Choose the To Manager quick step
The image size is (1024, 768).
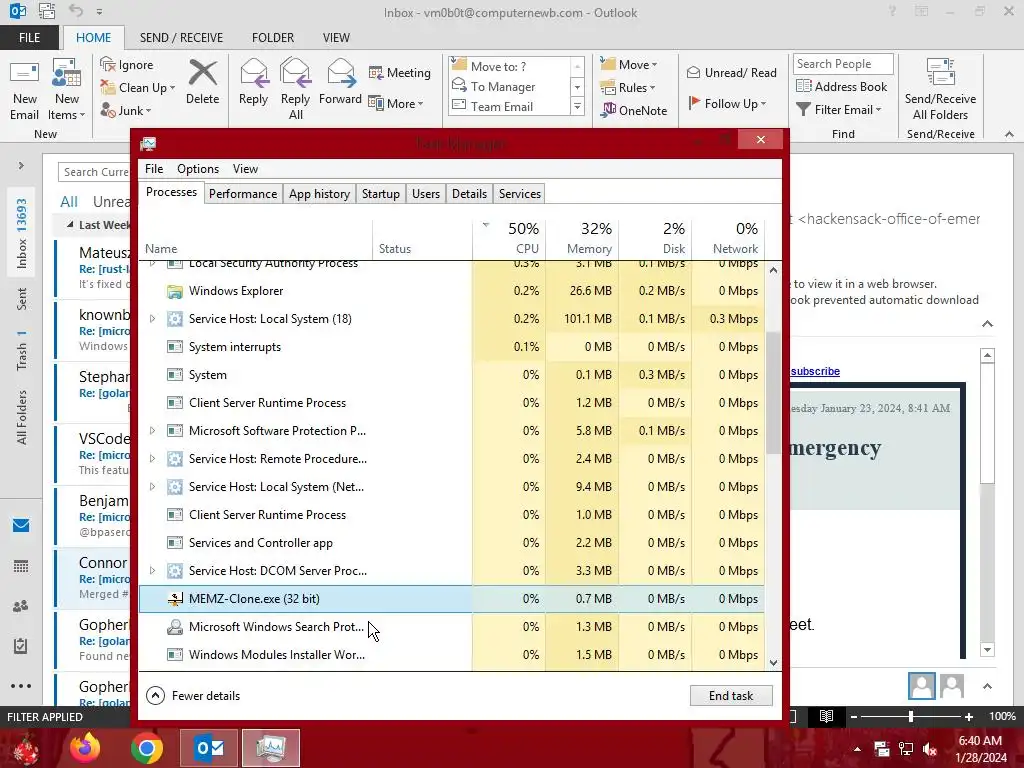point(503,86)
